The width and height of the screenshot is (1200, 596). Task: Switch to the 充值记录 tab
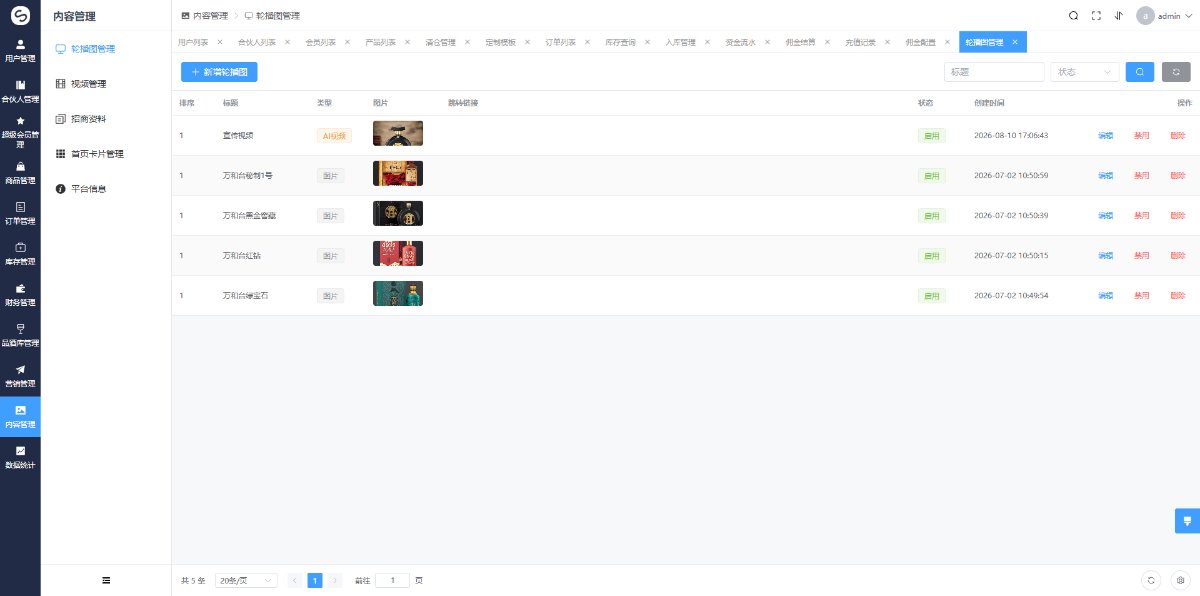click(x=860, y=42)
